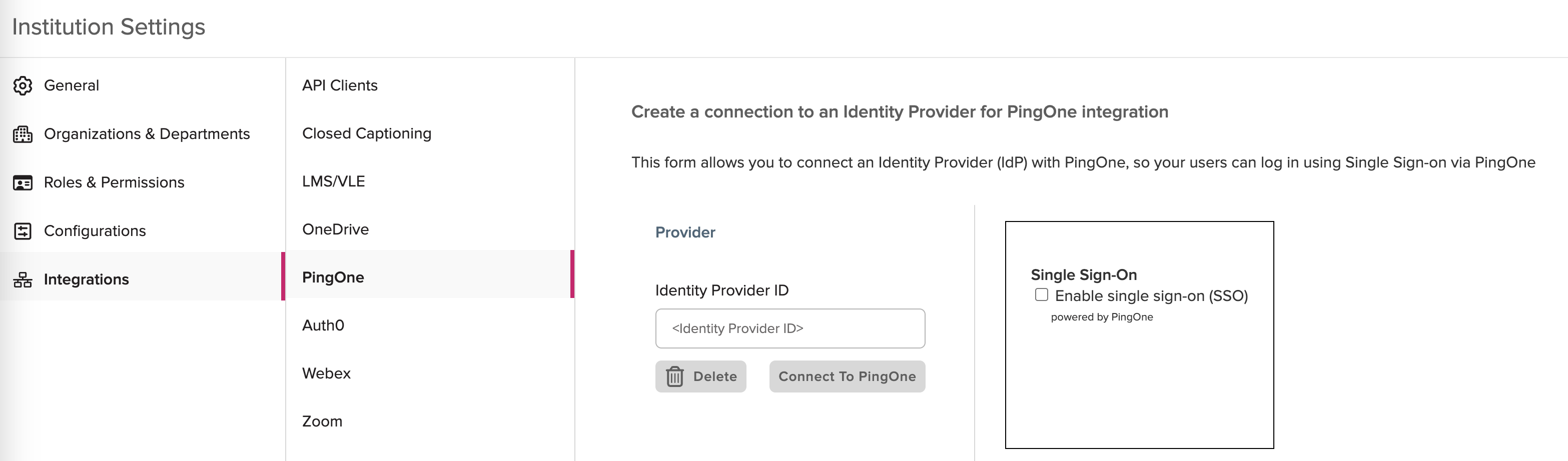The height and width of the screenshot is (461, 1568).
Task: Open the Zoom integration page
Action: click(322, 421)
